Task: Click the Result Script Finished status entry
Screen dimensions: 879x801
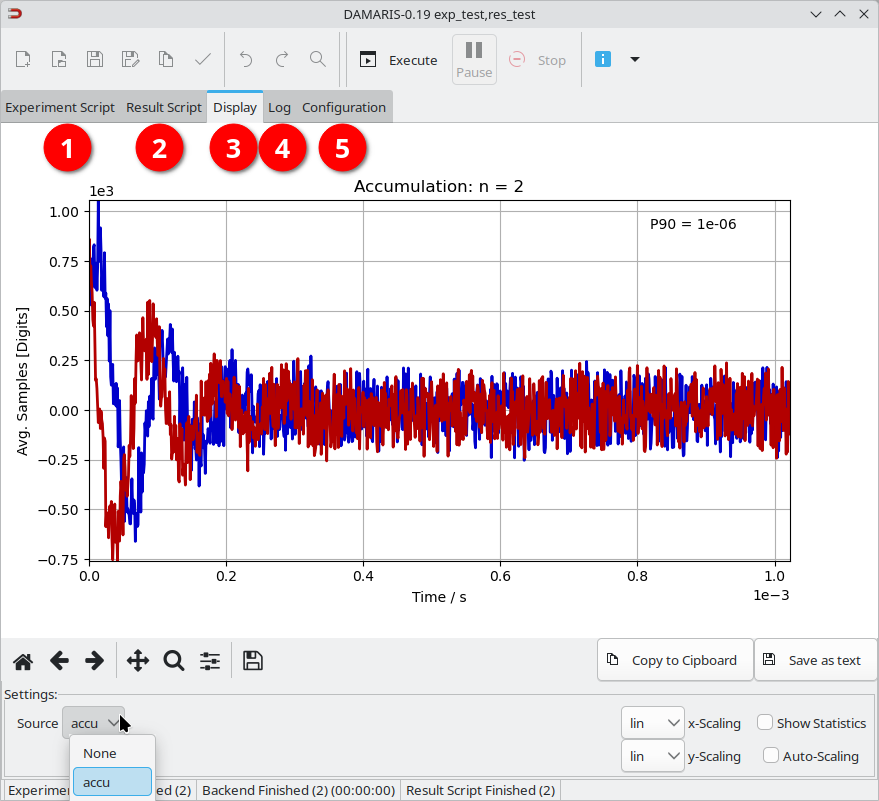Action: 480,790
